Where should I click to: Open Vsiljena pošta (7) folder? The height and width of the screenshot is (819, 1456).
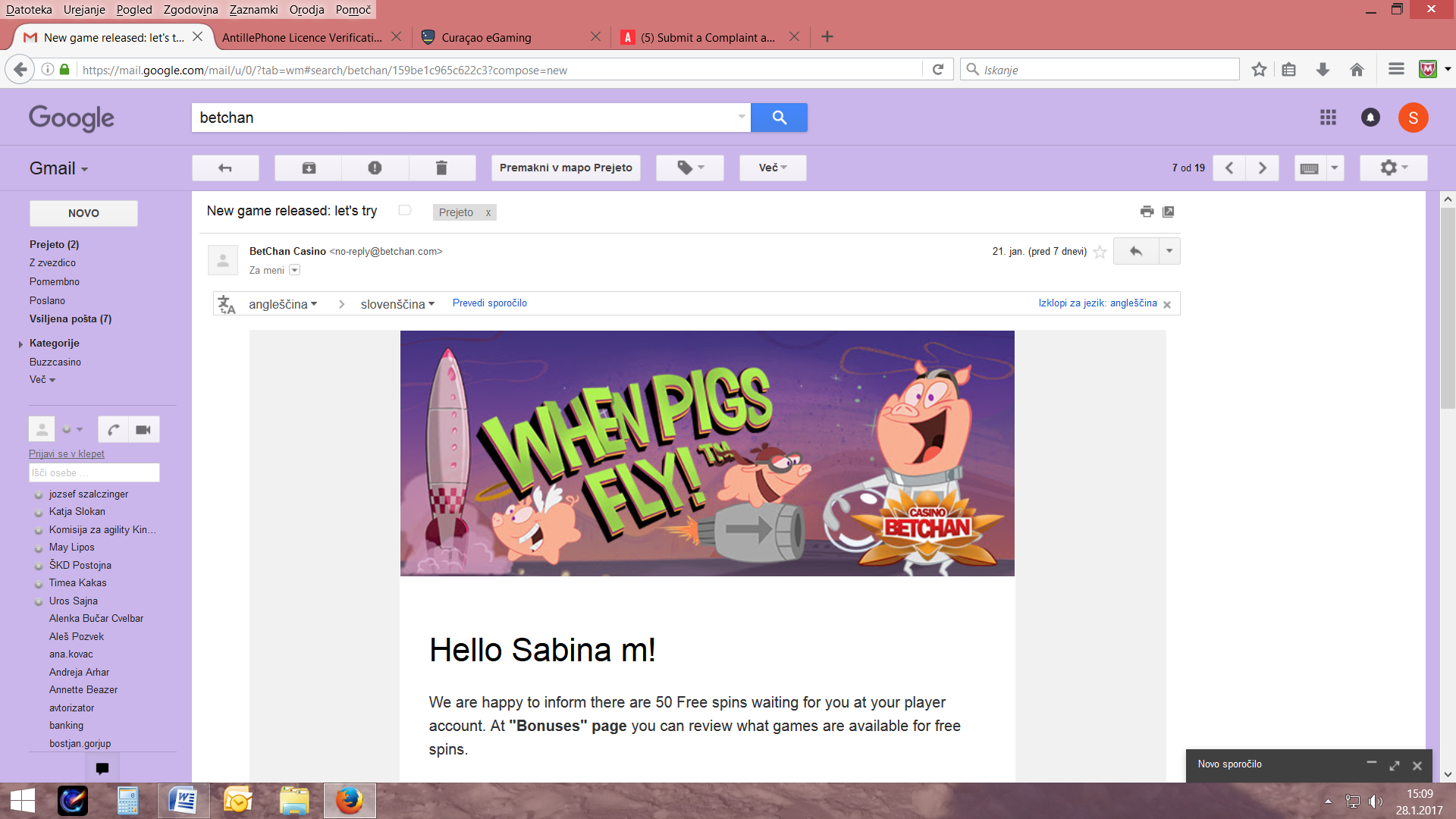(x=71, y=319)
